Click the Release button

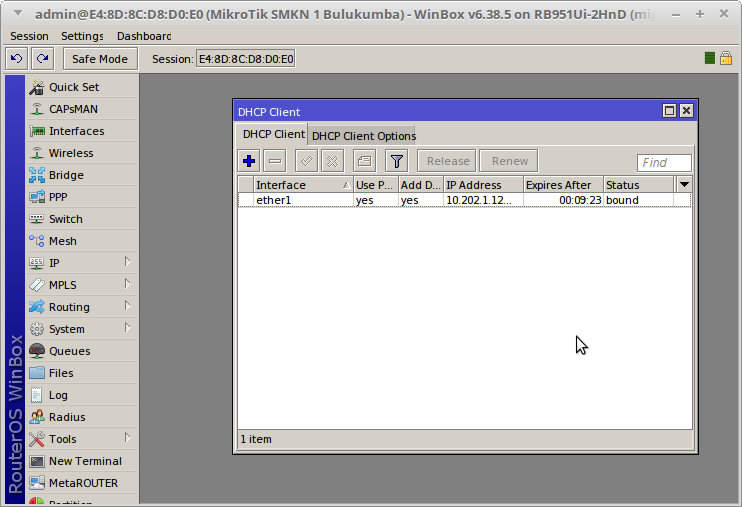[x=448, y=161]
